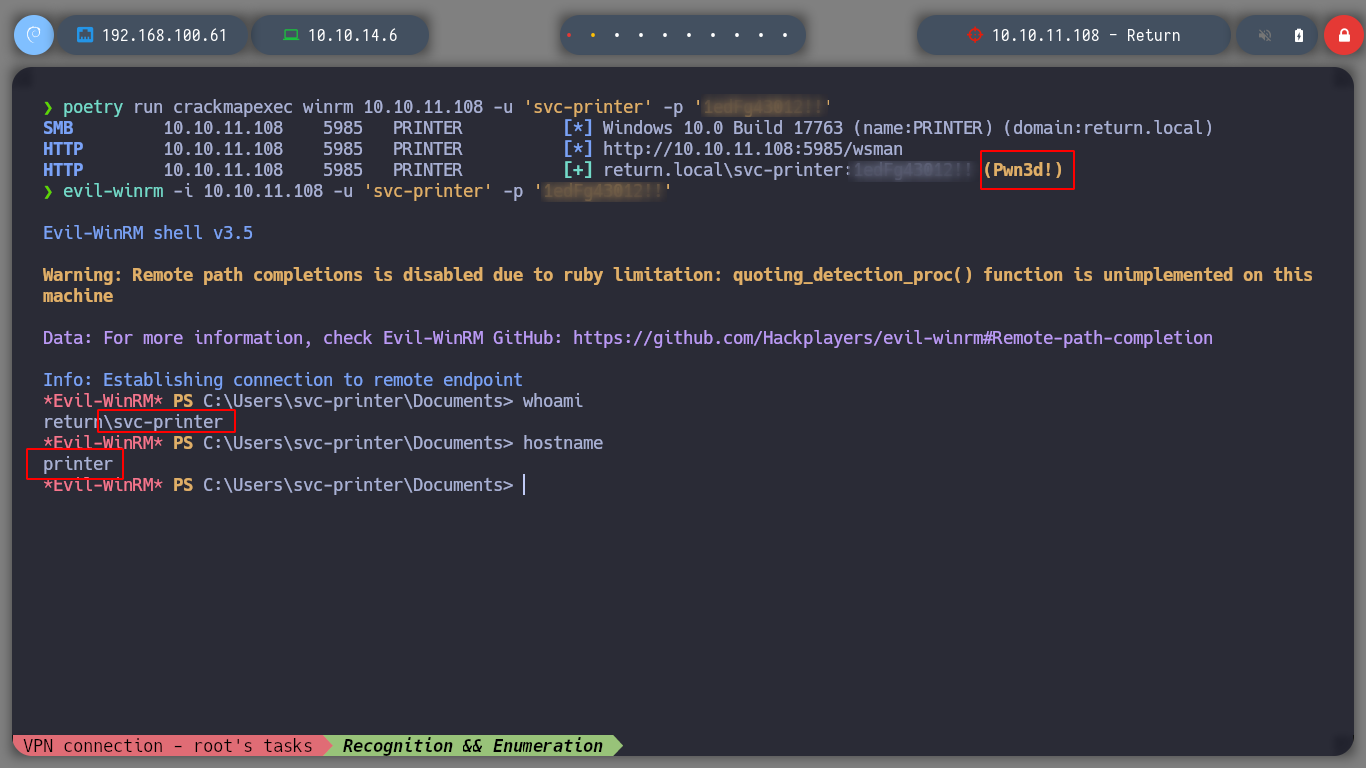Click the red crosshair target icon
Image resolution: width=1366 pixels, height=768 pixels.
click(x=975, y=35)
